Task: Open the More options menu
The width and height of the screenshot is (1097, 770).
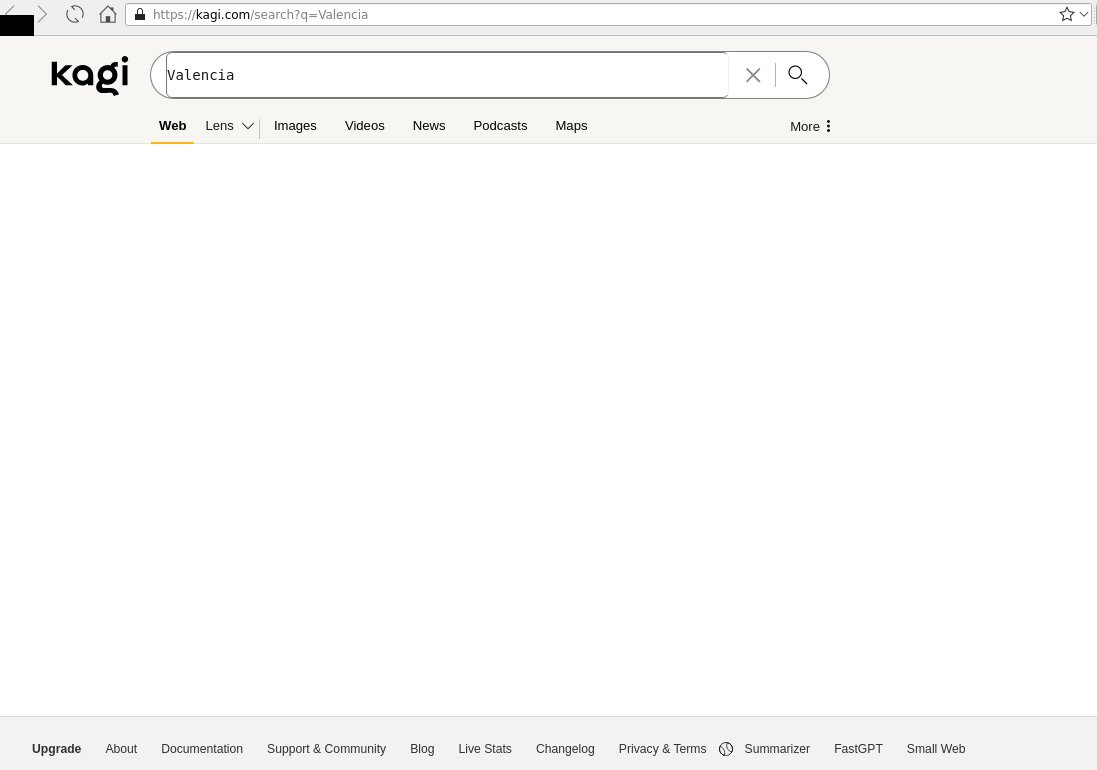Action: tap(811, 126)
